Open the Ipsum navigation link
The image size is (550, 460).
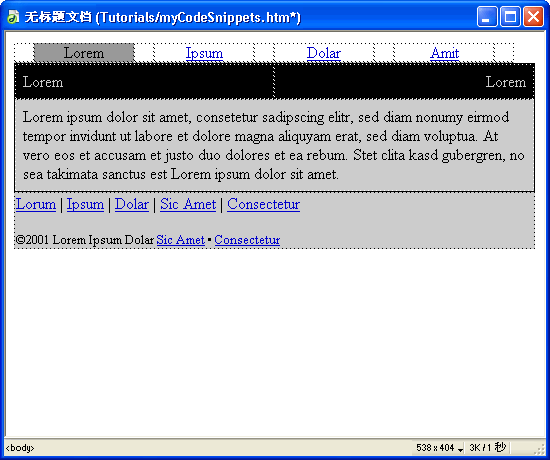tap(204, 53)
